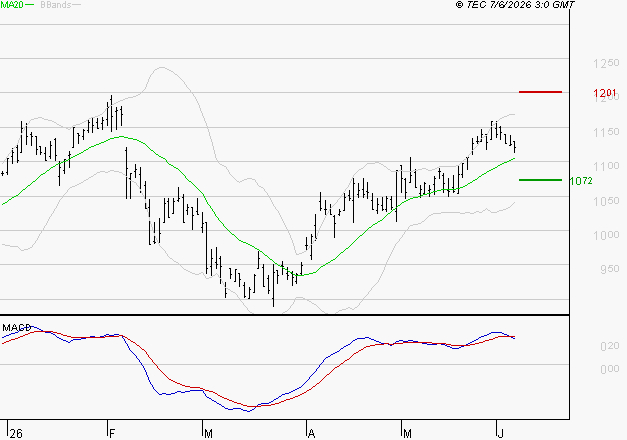Click the green 1072 support value
The width and height of the screenshot is (627, 440).
point(581,181)
